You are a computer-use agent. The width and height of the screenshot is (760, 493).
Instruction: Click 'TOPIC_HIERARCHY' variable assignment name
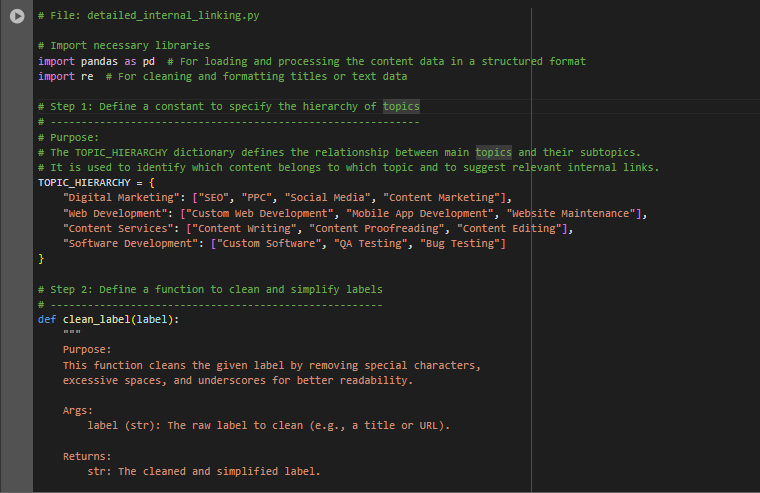tap(84, 183)
